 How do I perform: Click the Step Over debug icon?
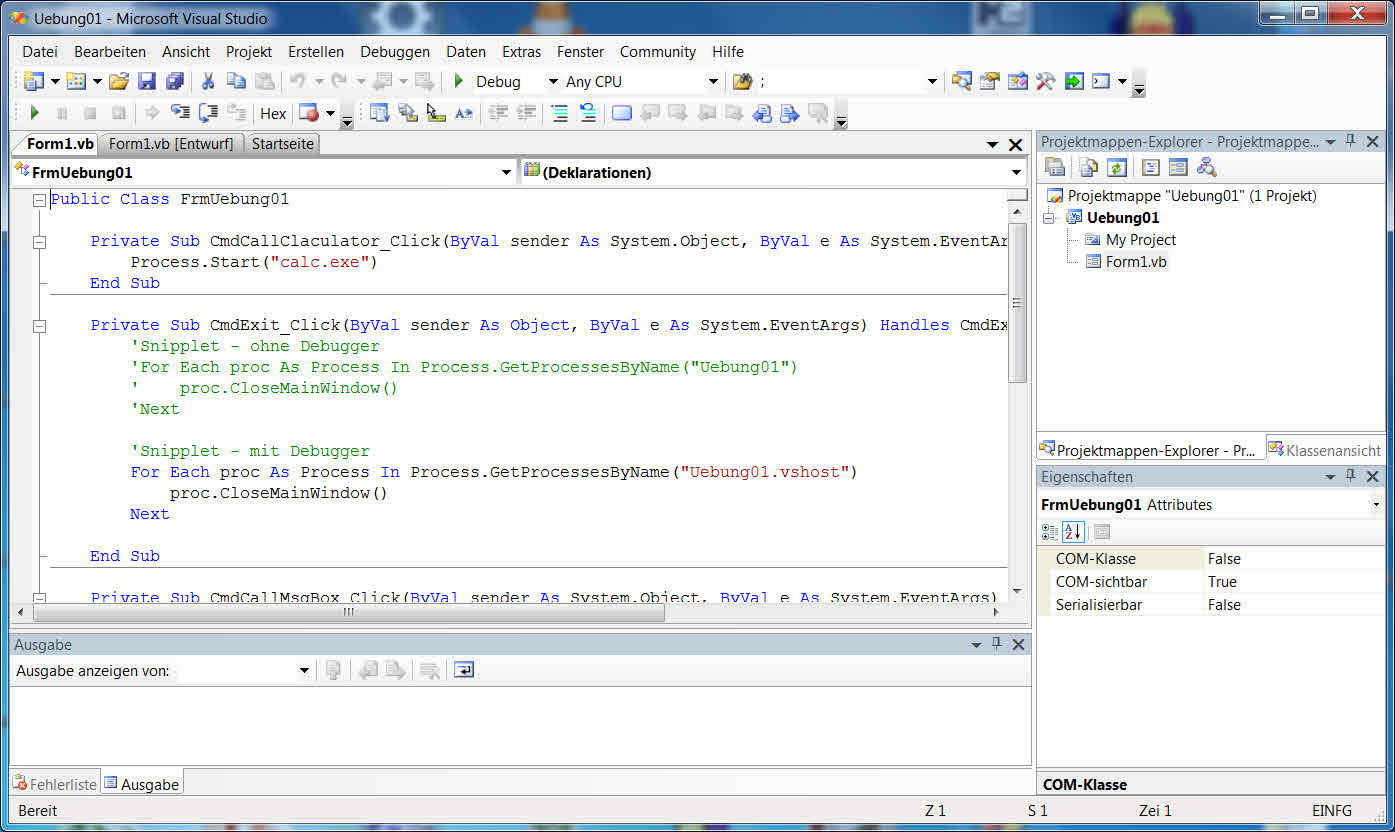(x=208, y=113)
